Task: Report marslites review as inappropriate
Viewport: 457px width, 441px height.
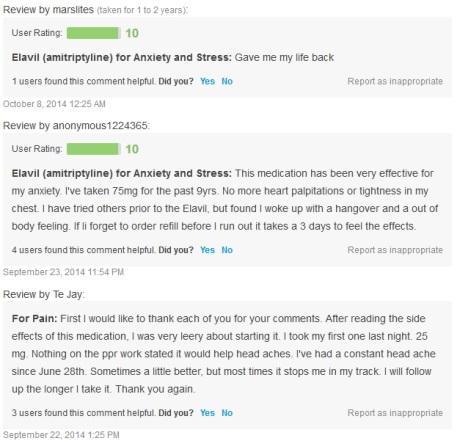Action: click(395, 81)
